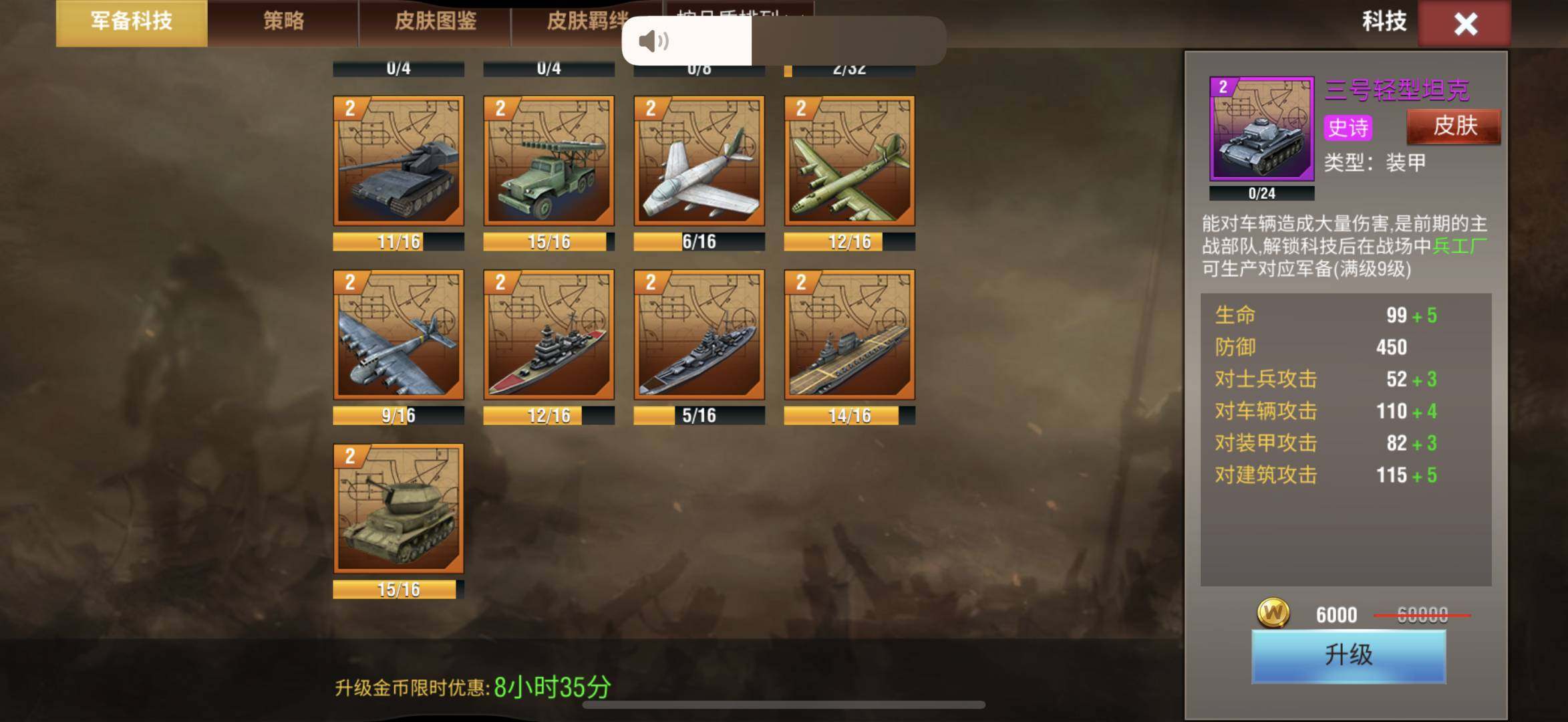Select the battleship card with 5/16
This screenshot has width=1568, height=722.
[x=699, y=335]
